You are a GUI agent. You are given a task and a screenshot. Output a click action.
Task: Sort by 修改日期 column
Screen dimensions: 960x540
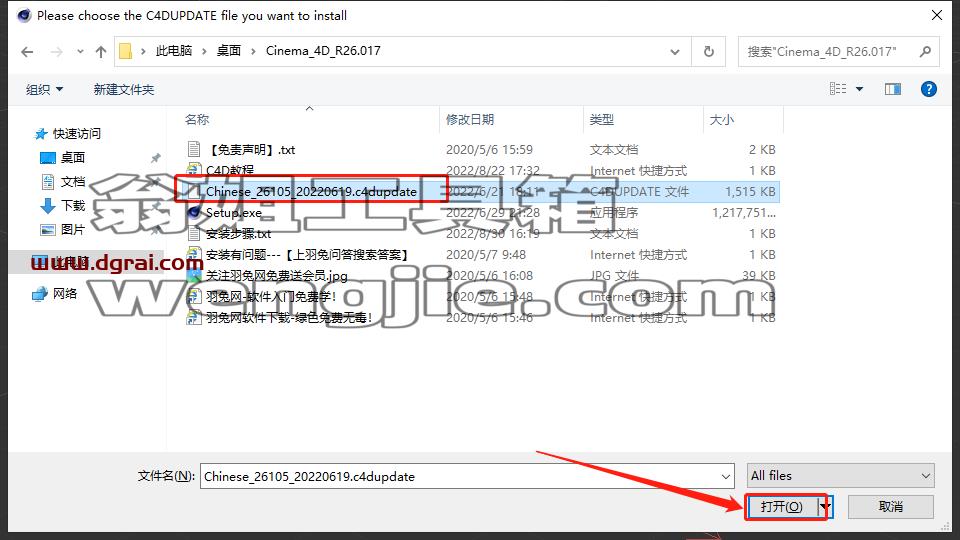[x=470, y=119]
